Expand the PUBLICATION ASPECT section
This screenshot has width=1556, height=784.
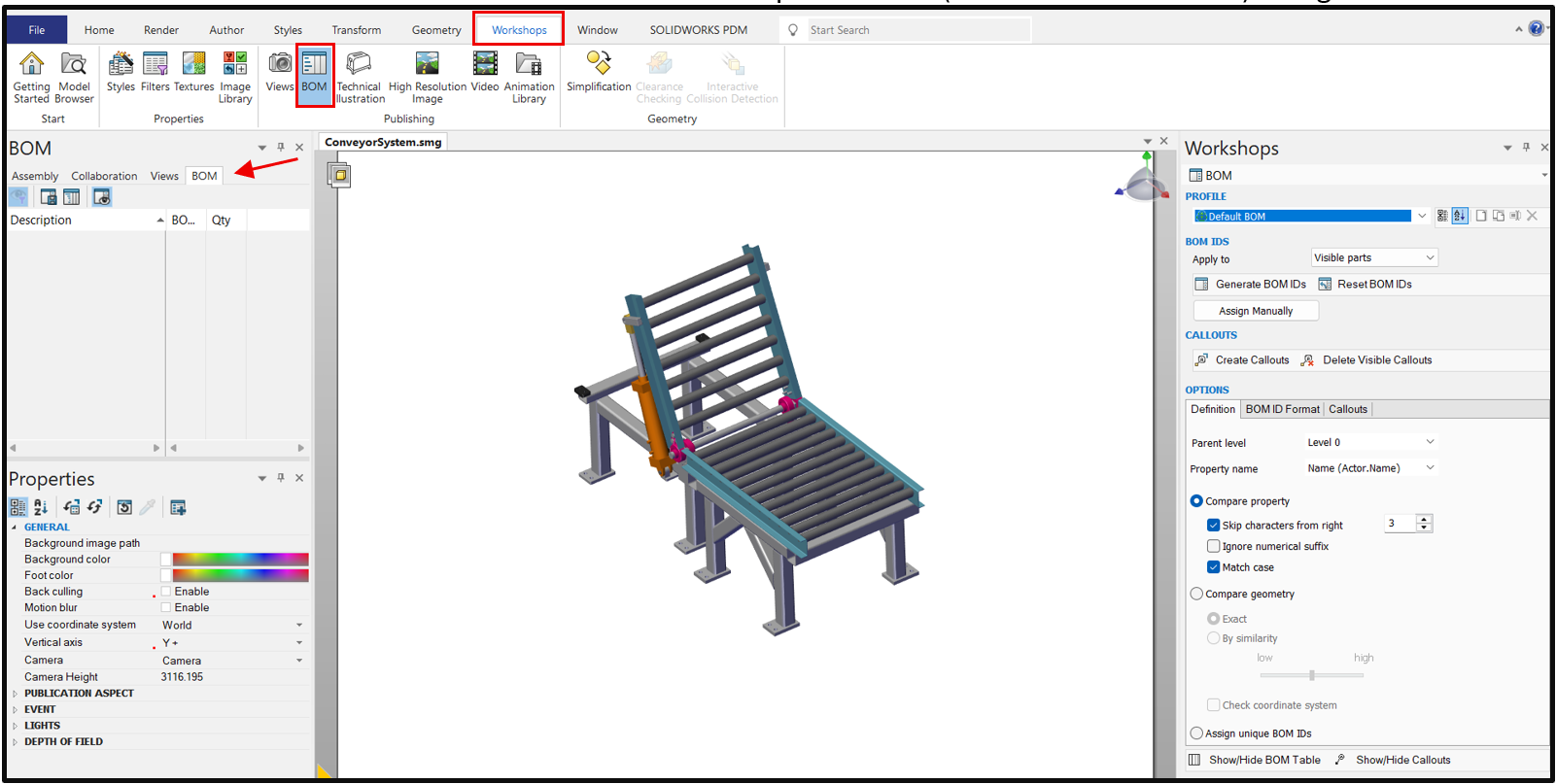coord(15,694)
